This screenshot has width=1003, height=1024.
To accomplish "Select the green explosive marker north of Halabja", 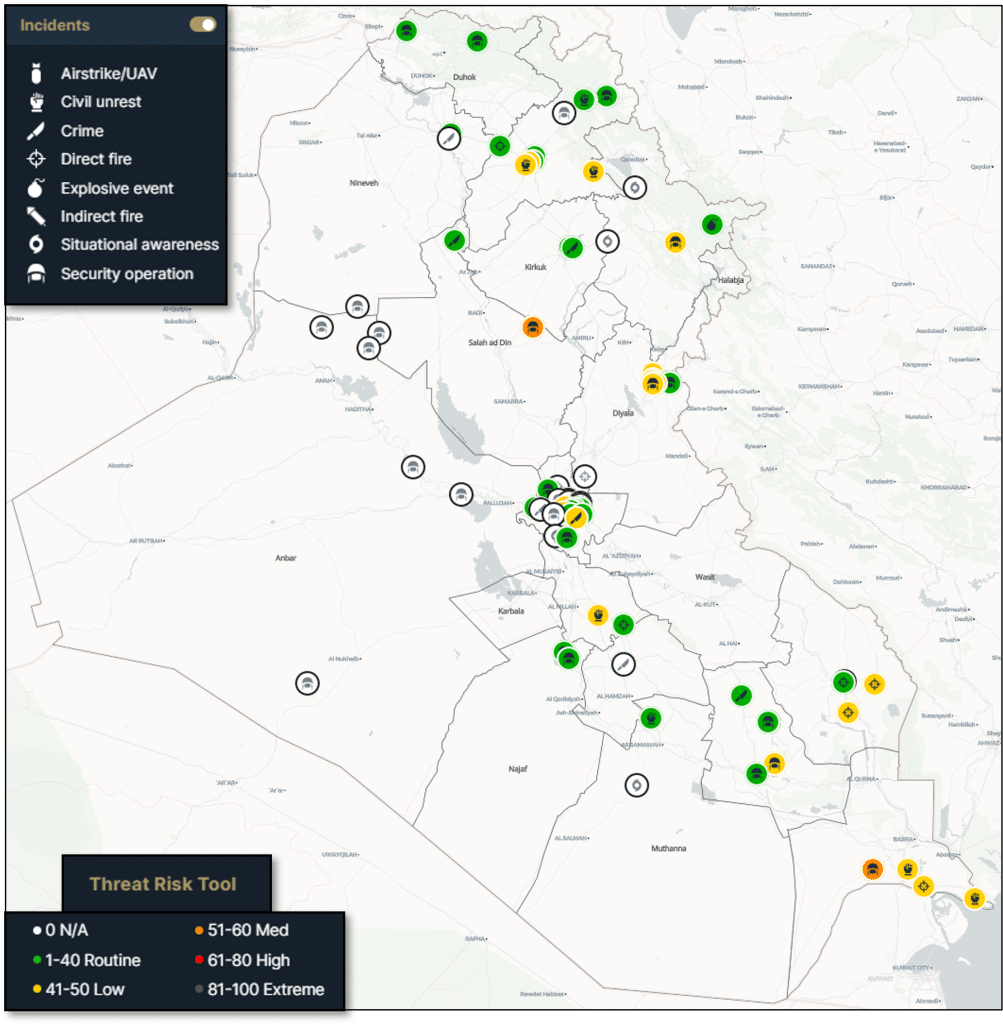I will point(711,224).
